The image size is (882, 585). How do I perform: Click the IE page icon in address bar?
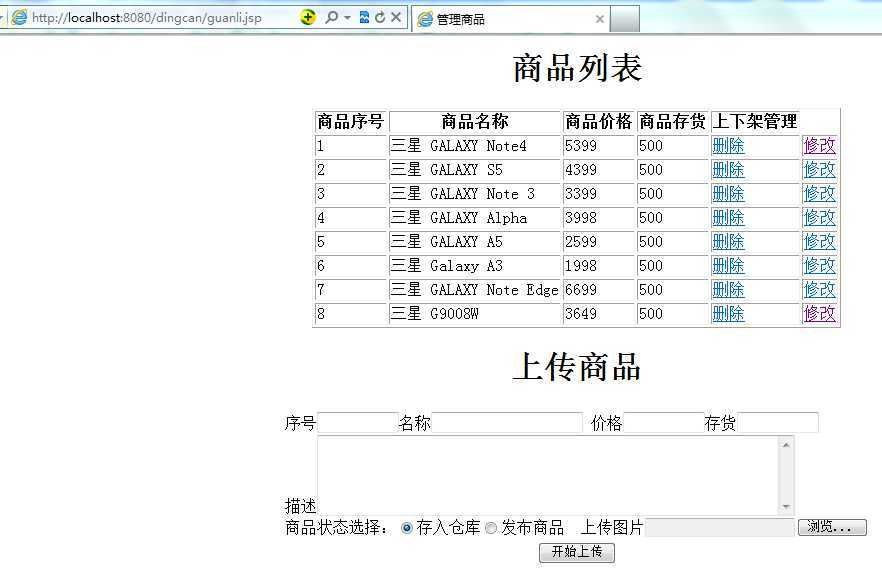pos(19,17)
